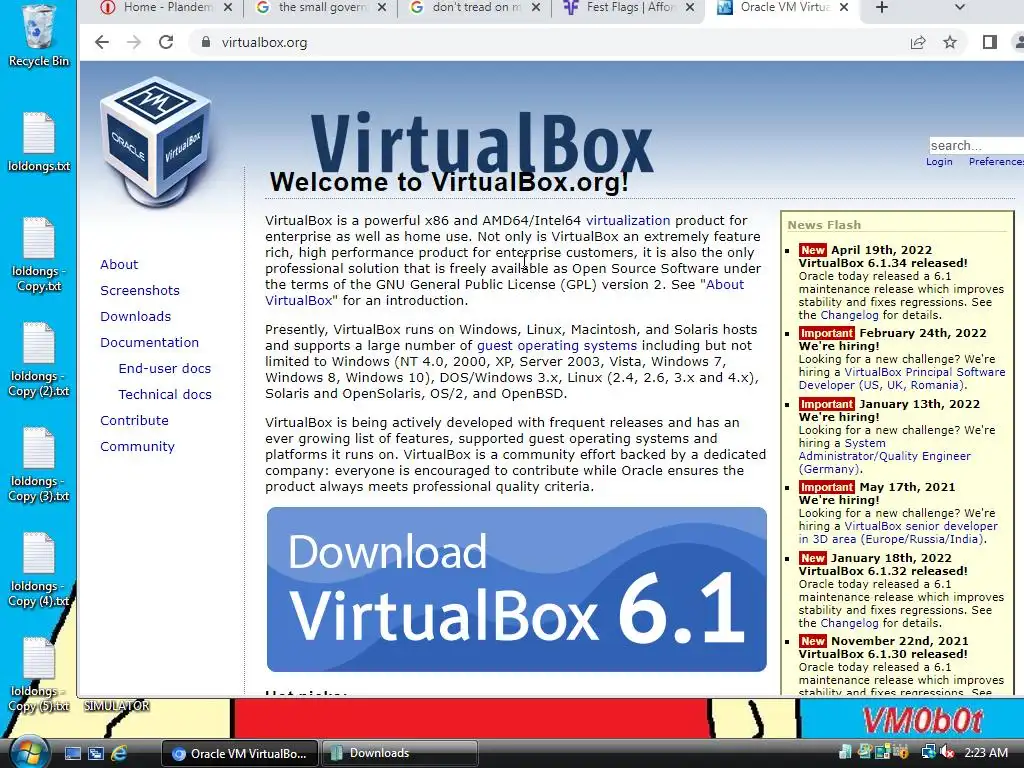
Task: Open Technical docs link
Action: [165, 395]
